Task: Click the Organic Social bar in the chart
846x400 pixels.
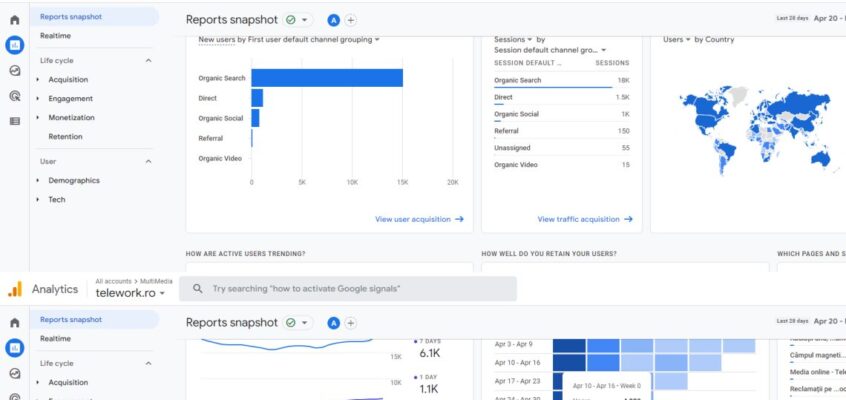Action: [255, 118]
